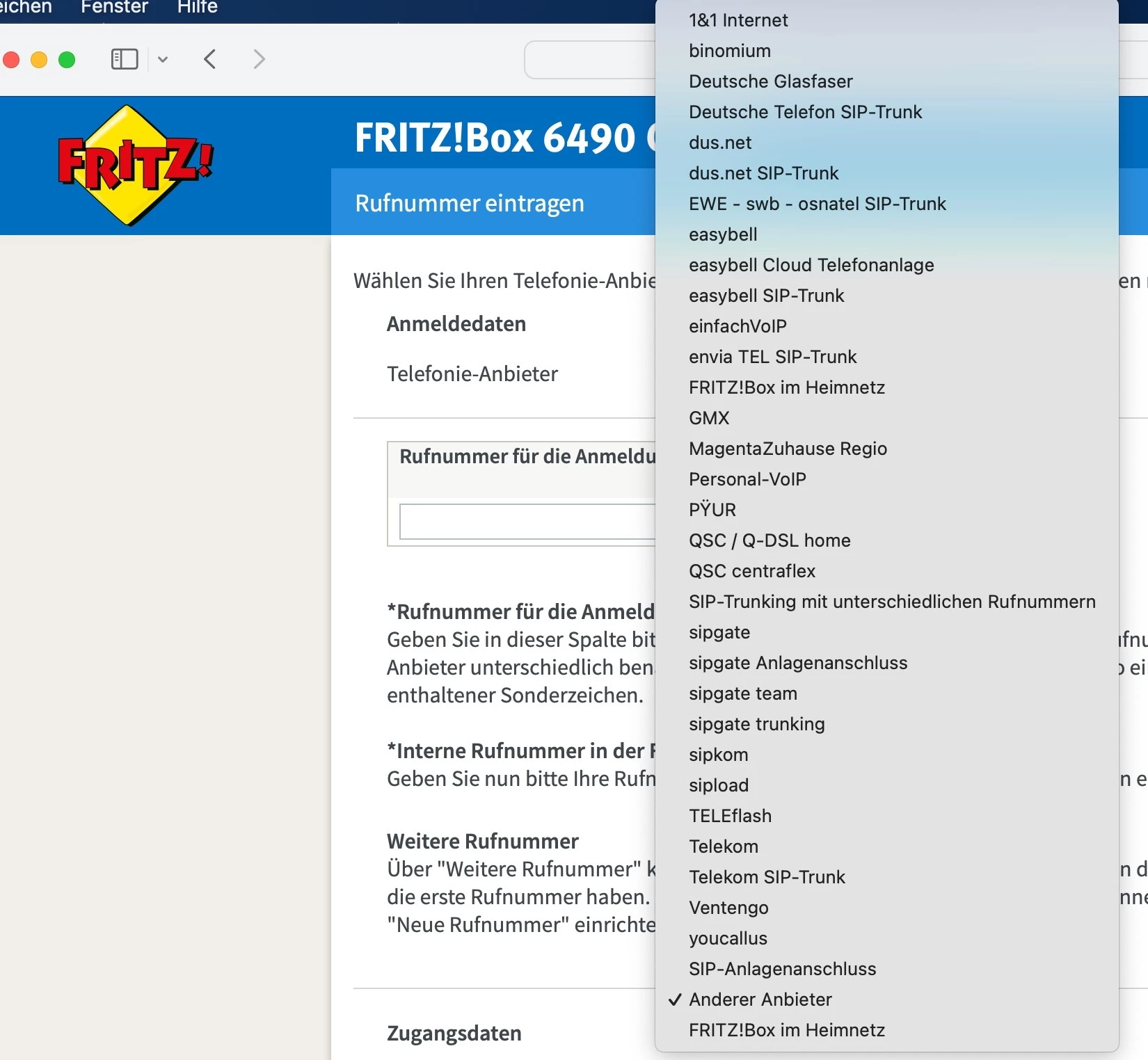Screen dimensions: 1148x1060
Task: Choose envia TEL SIP-Trunk
Action: tap(887, 357)
